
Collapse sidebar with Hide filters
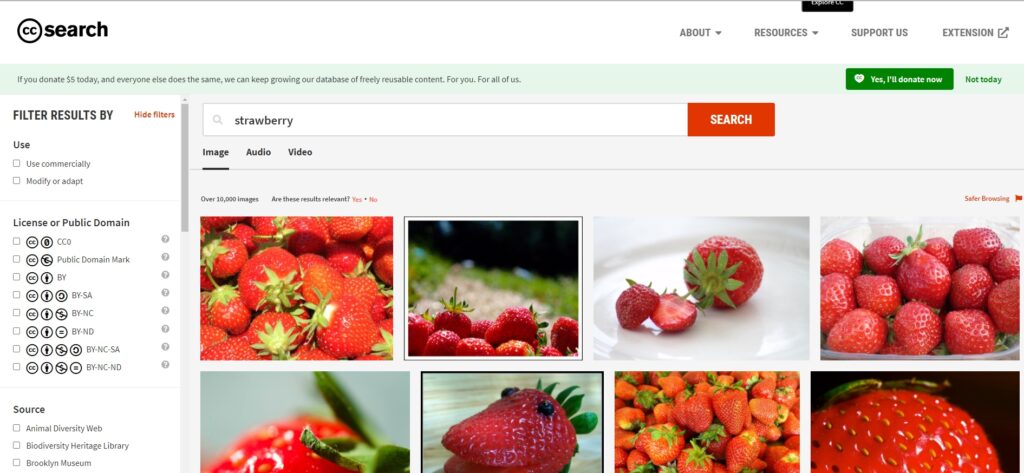pyautogui.click(x=154, y=114)
